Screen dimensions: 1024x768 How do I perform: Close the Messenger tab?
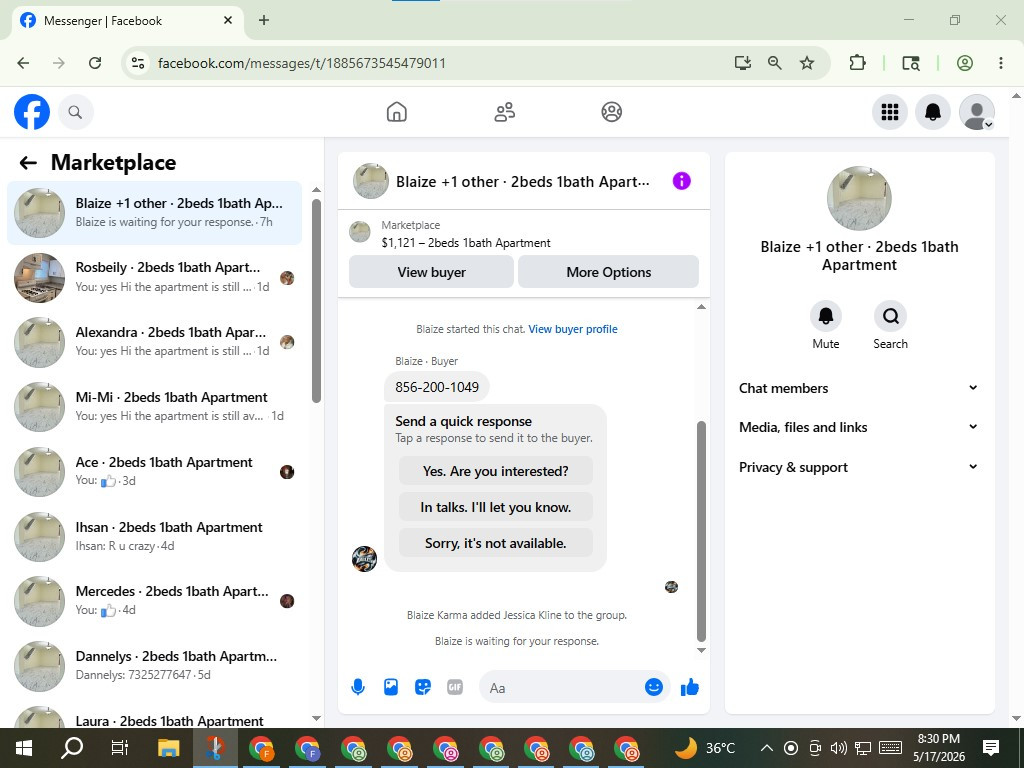click(228, 20)
